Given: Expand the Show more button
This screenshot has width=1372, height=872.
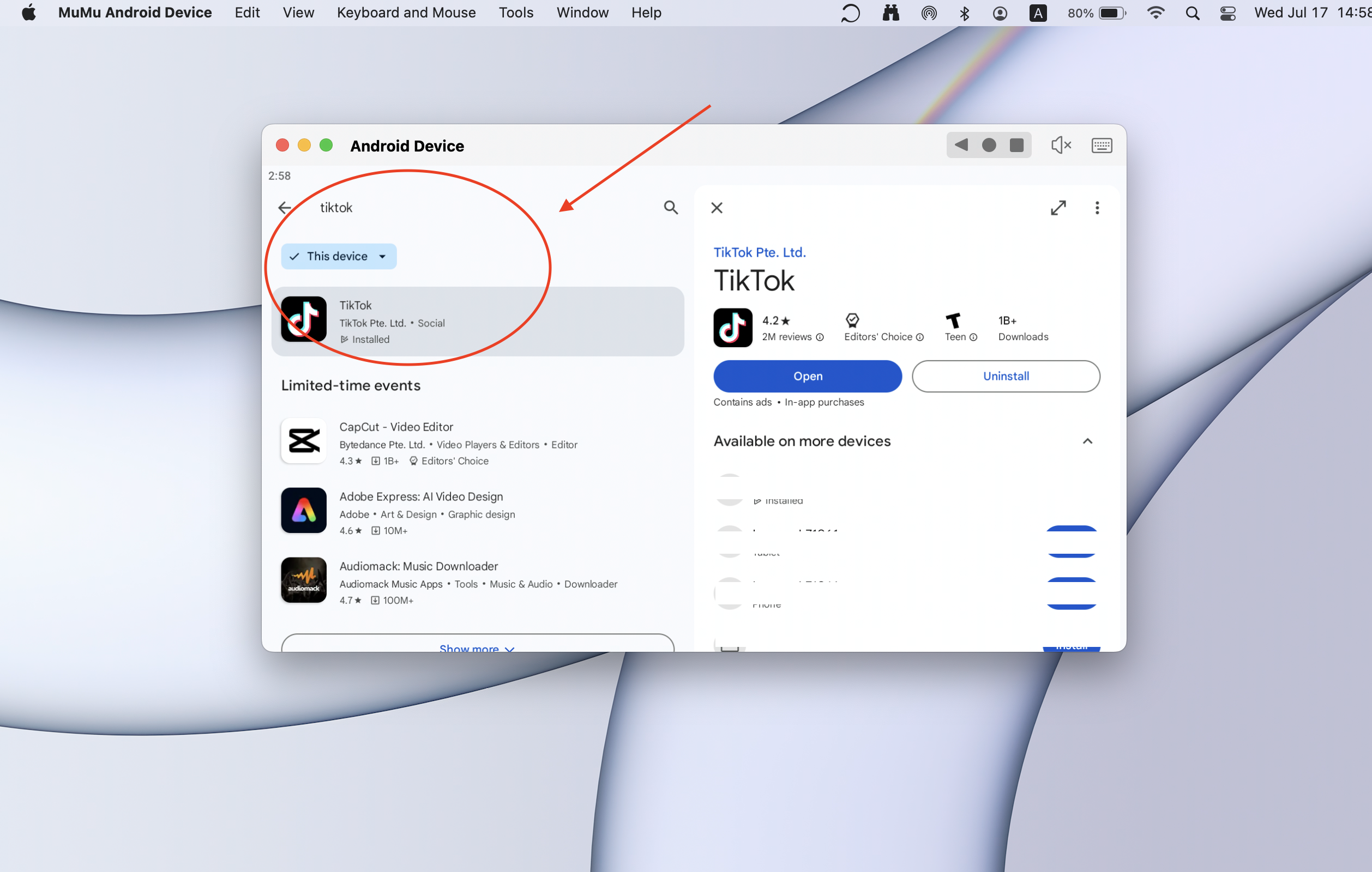Looking at the screenshot, I should click(x=478, y=644).
